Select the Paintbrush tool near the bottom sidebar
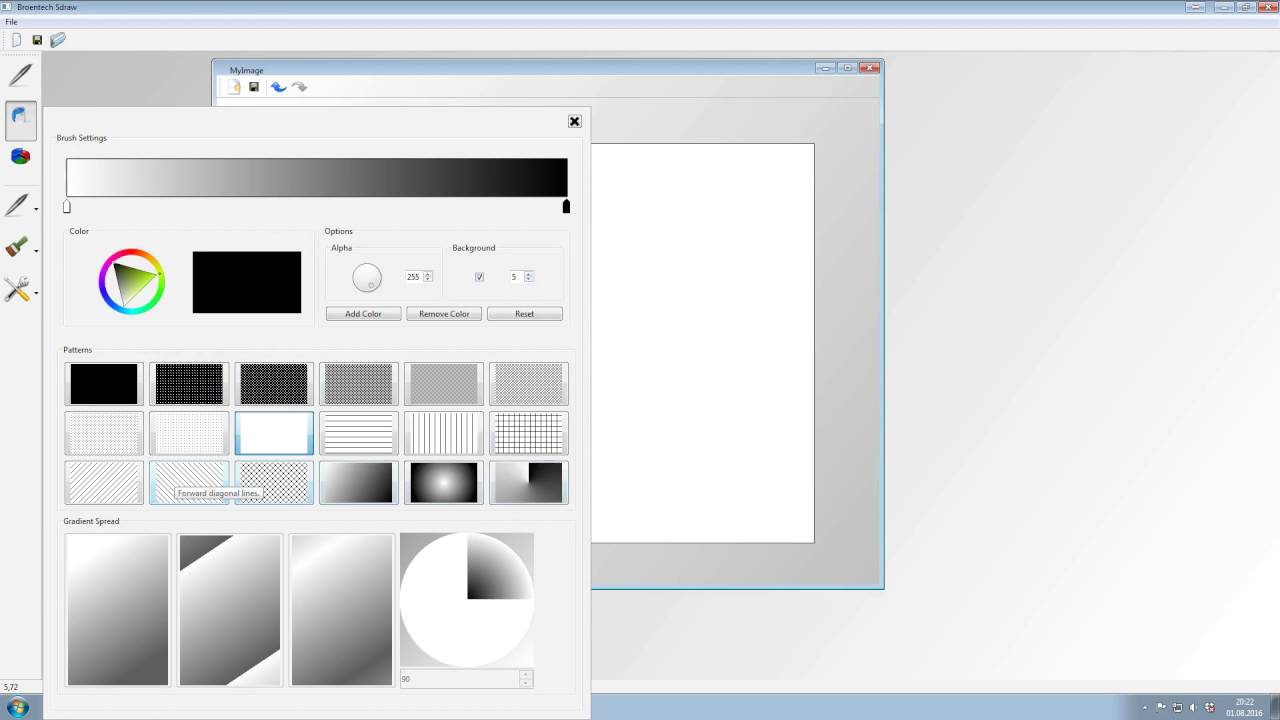The height and width of the screenshot is (720, 1280). coord(19,248)
